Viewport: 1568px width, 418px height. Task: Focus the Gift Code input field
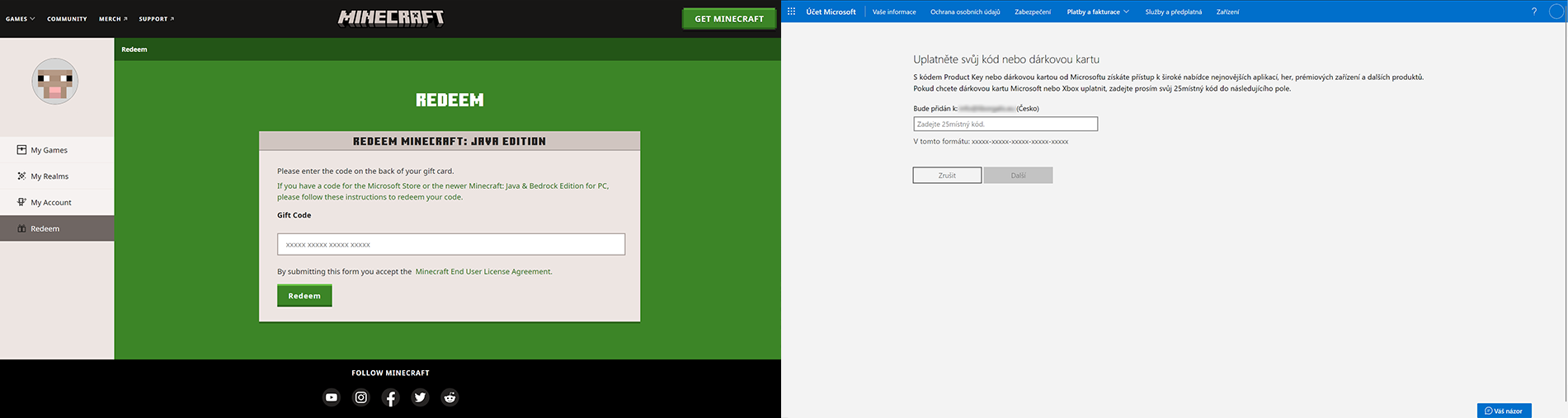coord(451,245)
